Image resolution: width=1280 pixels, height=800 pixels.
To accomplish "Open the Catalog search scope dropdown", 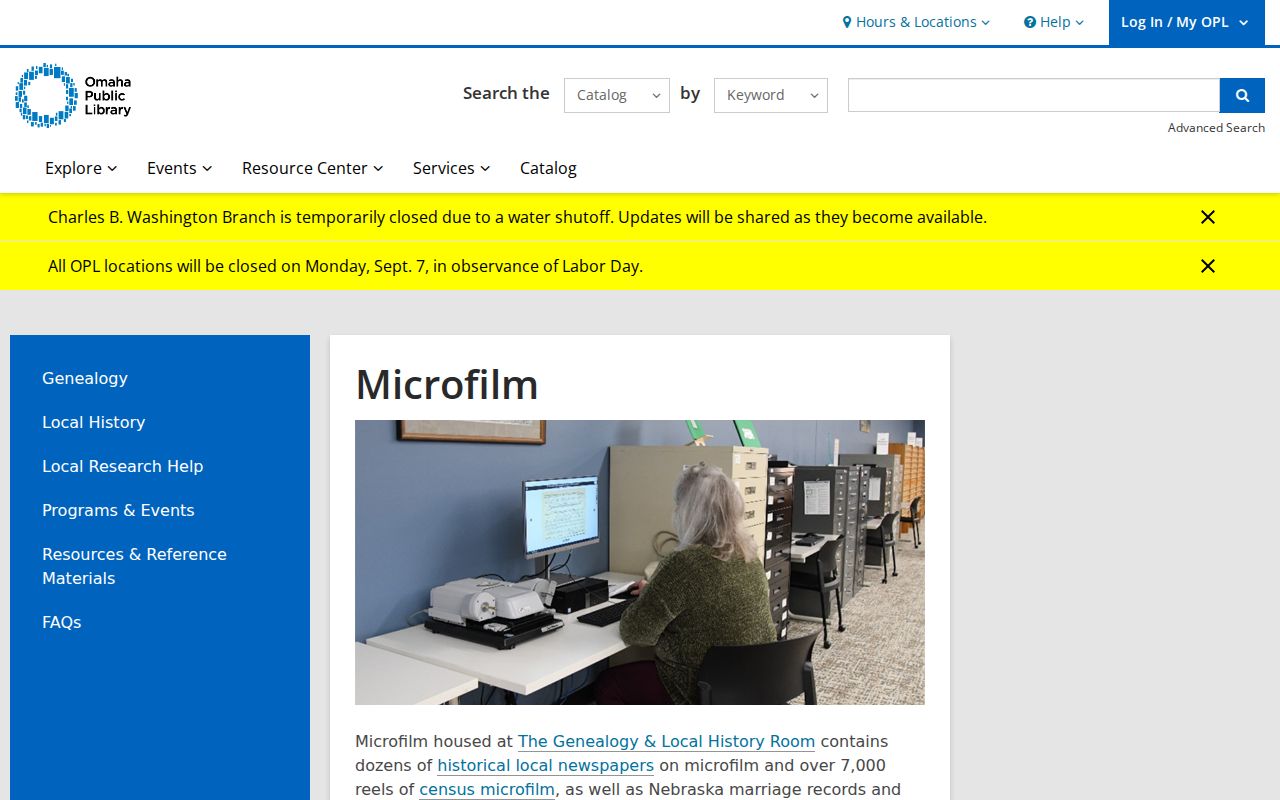I will (617, 95).
